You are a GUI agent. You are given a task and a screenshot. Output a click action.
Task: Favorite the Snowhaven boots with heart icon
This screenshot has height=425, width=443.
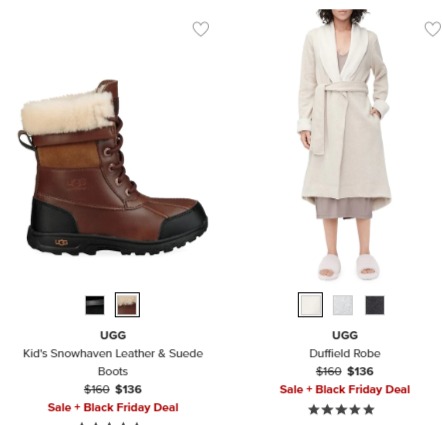coord(201,29)
